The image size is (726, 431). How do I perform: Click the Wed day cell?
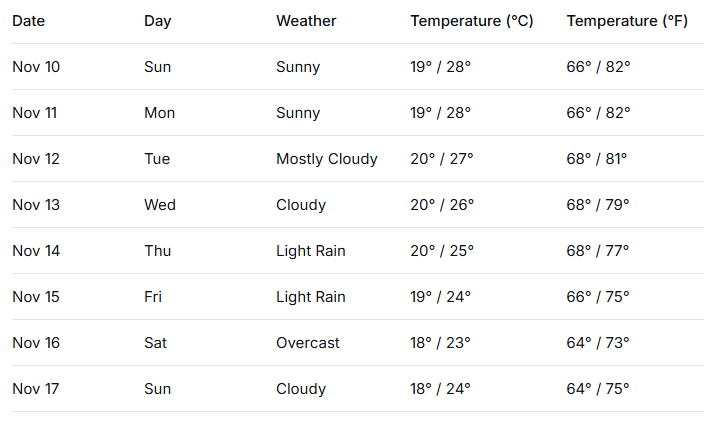click(160, 205)
